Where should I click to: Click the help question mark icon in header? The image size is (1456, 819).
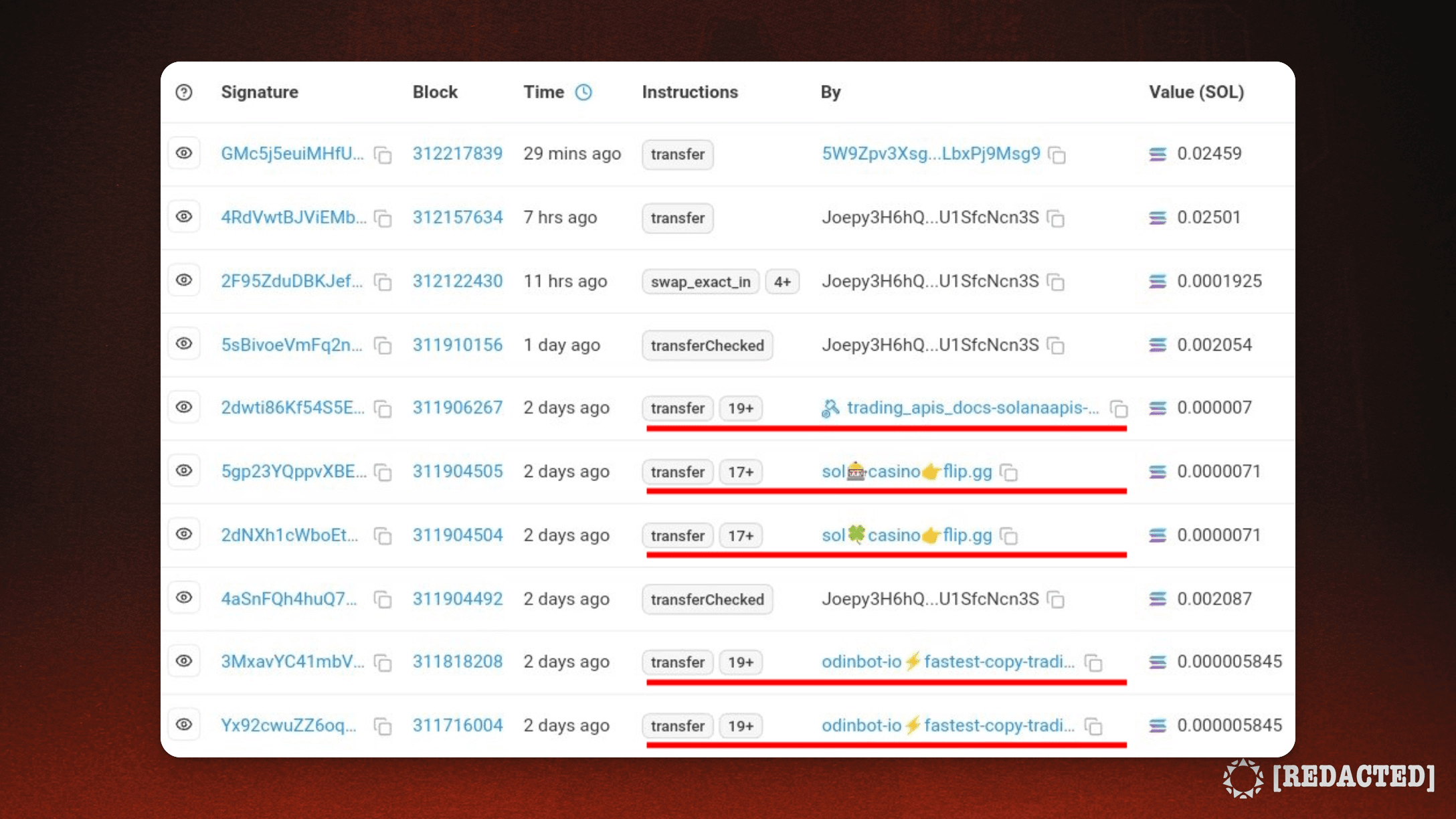pyautogui.click(x=184, y=92)
